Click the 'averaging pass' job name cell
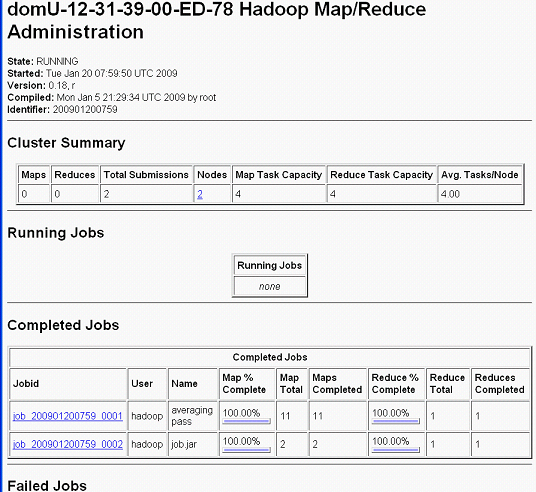The height and width of the screenshot is (492, 536). pyautogui.click(x=192, y=416)
